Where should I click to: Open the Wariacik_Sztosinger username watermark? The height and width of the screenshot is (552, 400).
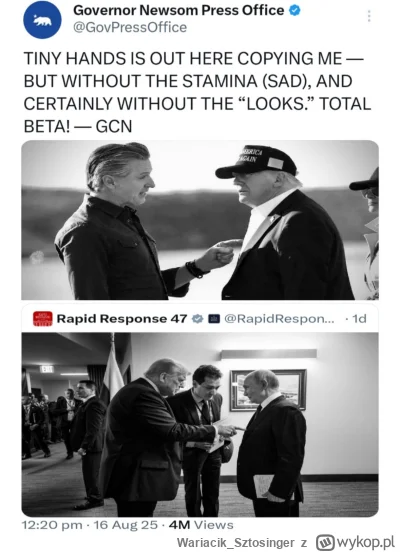pos(236,542)
